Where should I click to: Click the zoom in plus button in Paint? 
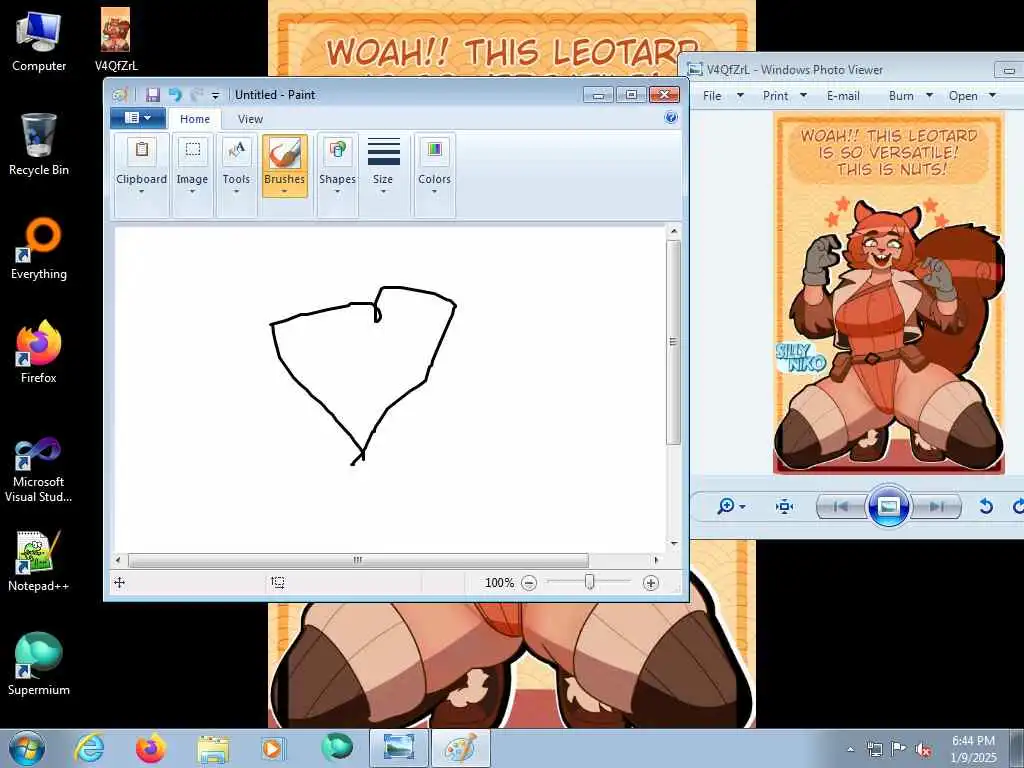pos(650,583)
